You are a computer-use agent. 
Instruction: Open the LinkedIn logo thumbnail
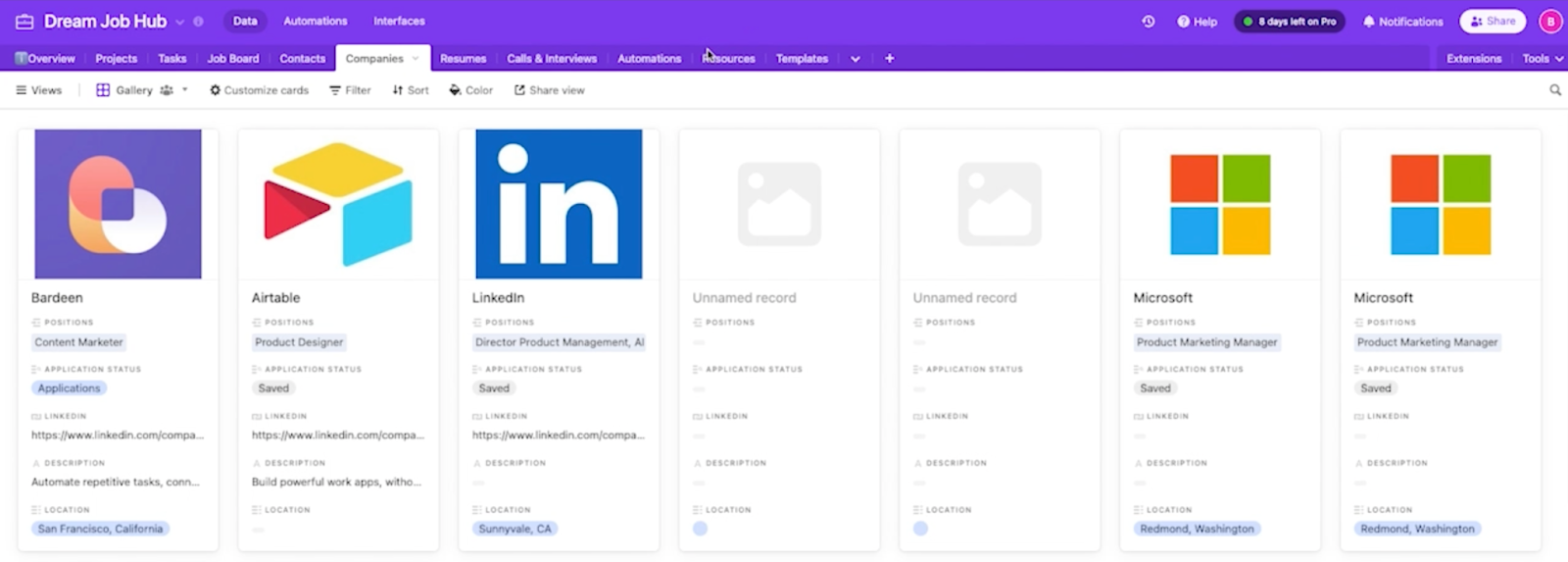tap(559, 204)
